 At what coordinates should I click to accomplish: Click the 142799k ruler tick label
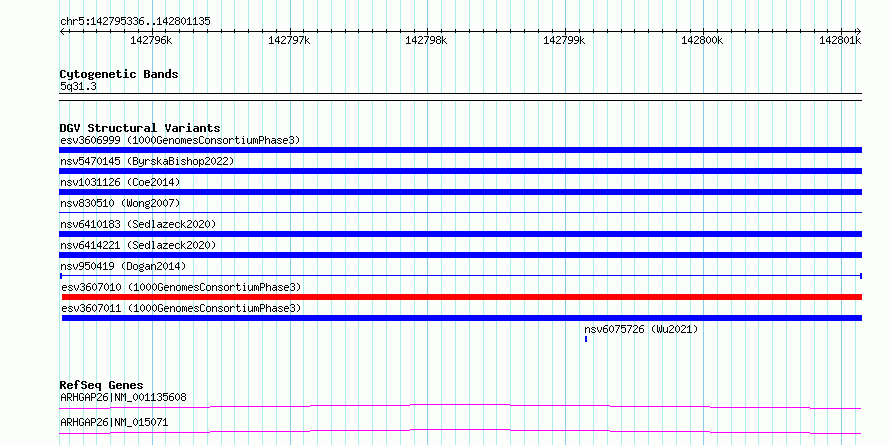565,40
